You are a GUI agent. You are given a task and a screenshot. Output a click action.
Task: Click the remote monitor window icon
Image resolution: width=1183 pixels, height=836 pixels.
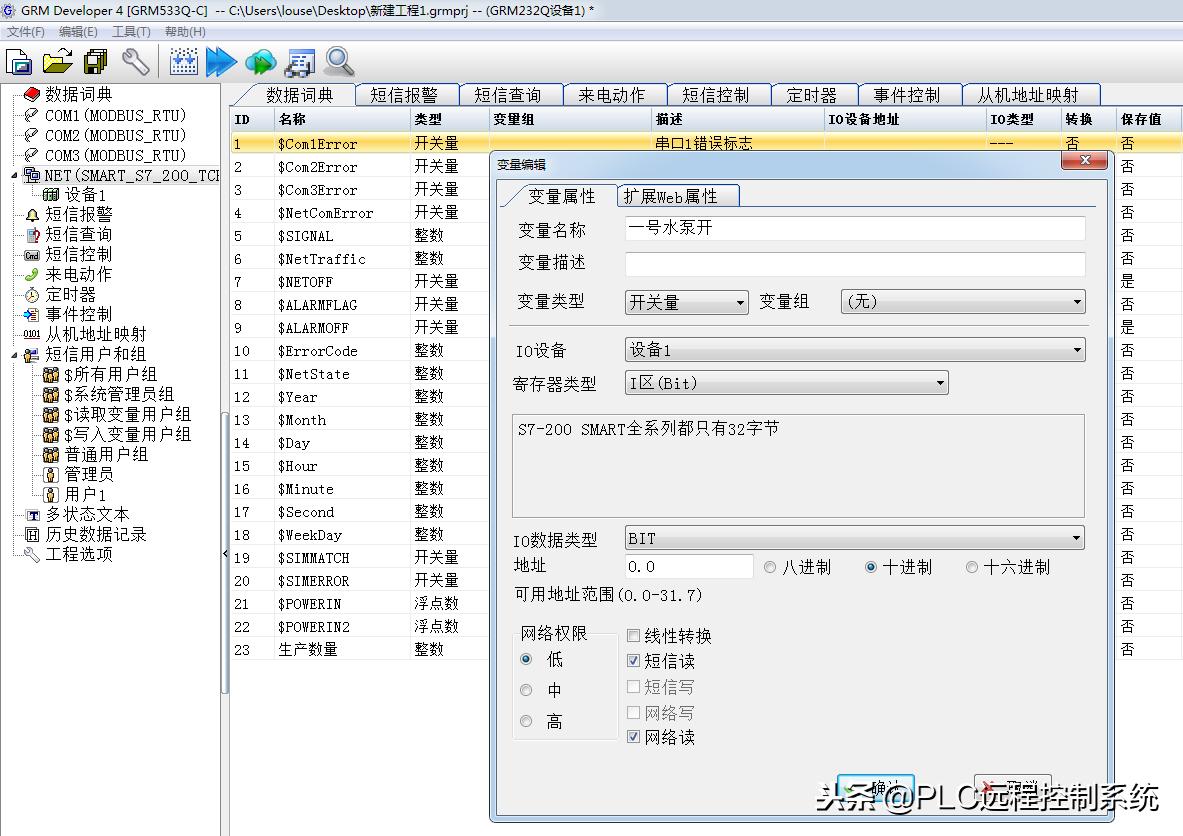(x=298, y=61)
